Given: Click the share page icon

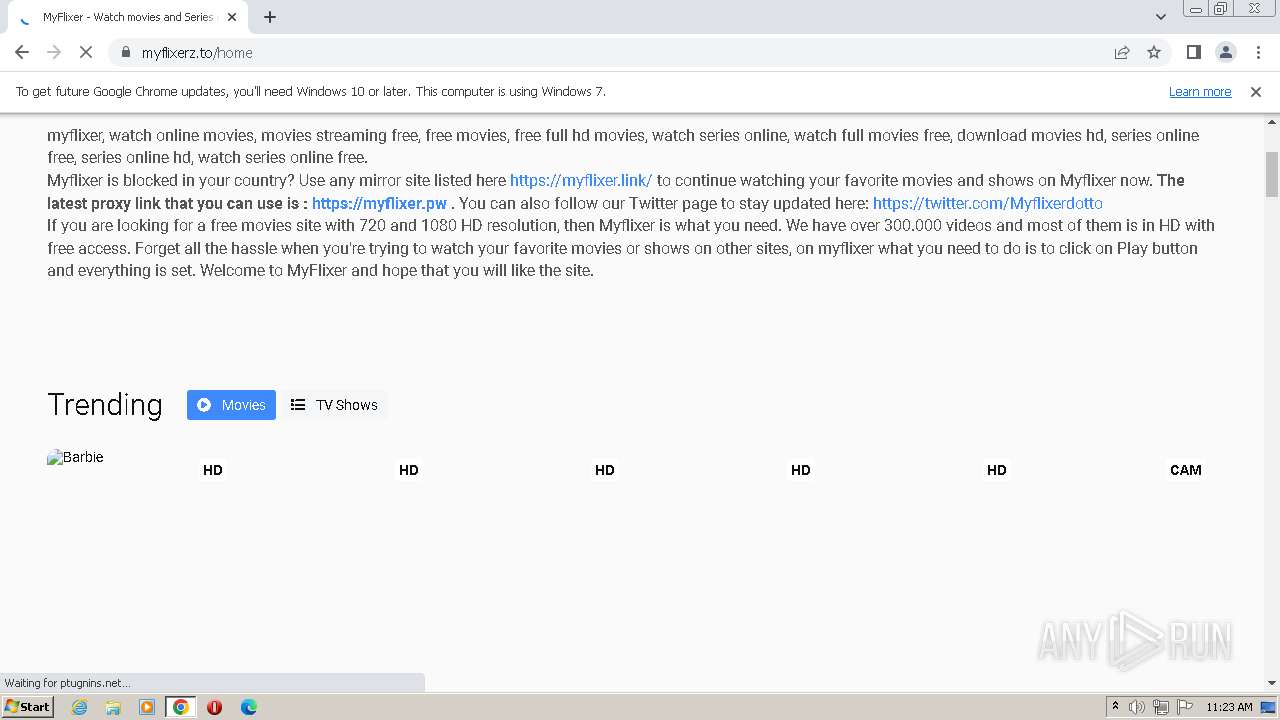Looking at the screenshot, I should tap(1122, 52).
